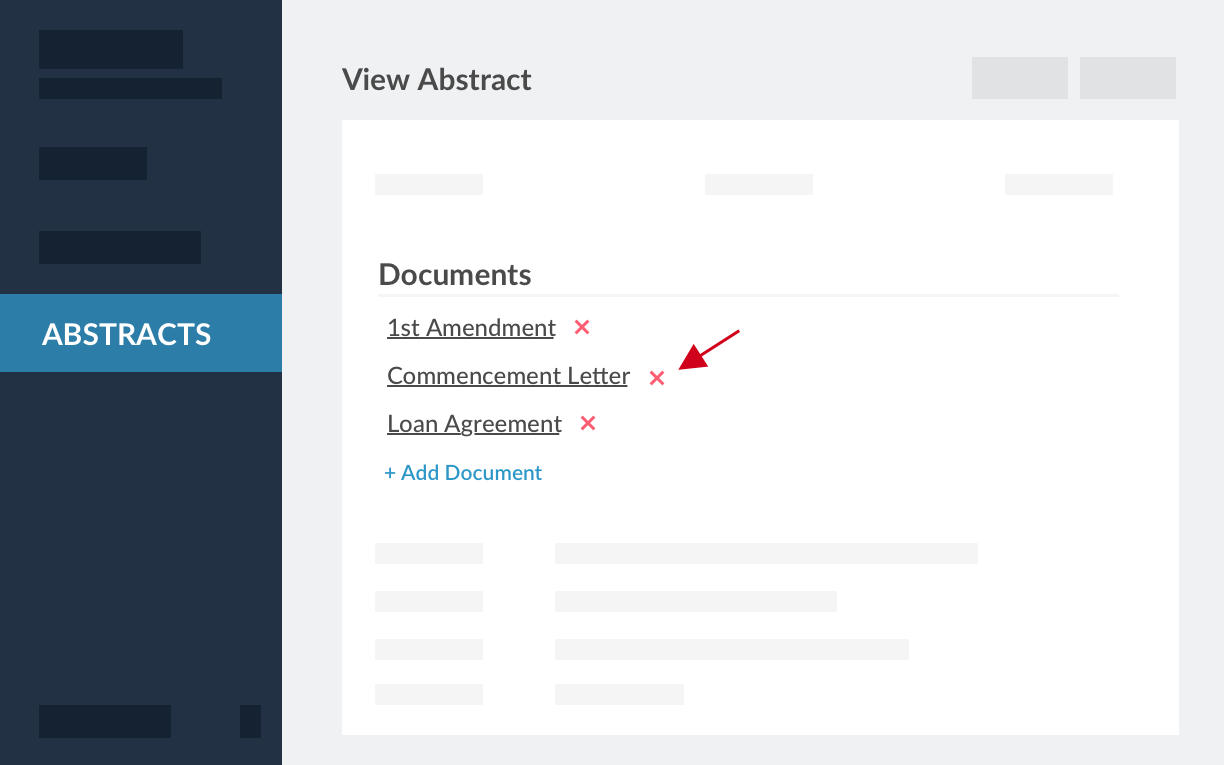Click the middle placeholder field above Documents
This screenshot has height=765, width=1224.
pyautogui.click(x=758, y=184)
